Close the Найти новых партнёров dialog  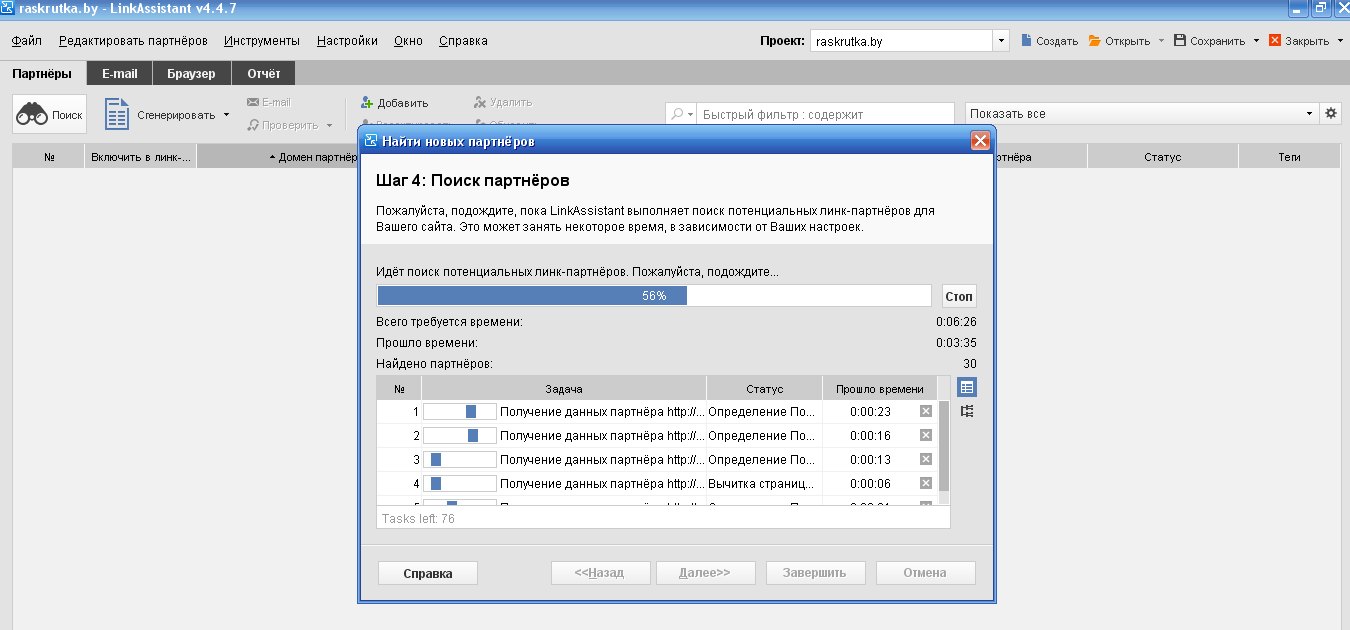point(980,141)
